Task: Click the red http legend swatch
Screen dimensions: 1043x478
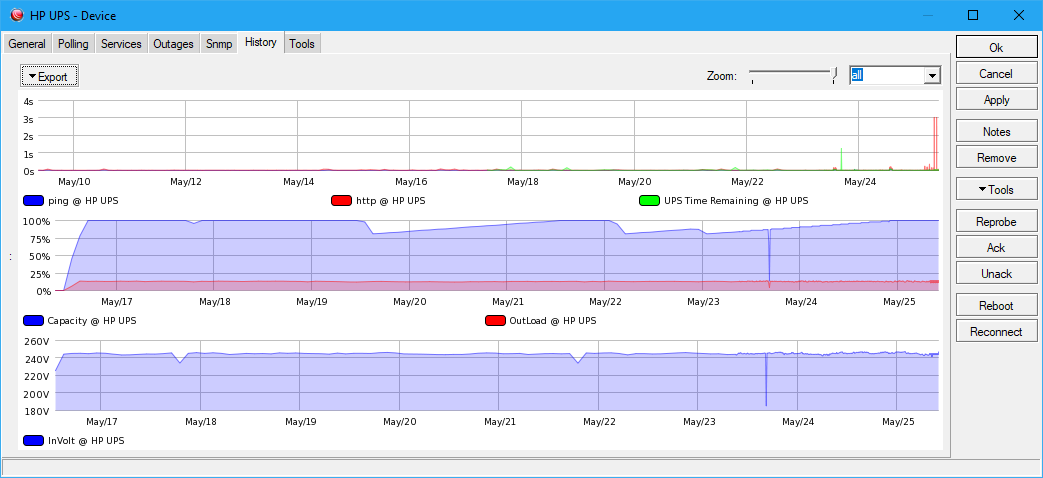Action: pyautogui.click(x=341, y=201)
